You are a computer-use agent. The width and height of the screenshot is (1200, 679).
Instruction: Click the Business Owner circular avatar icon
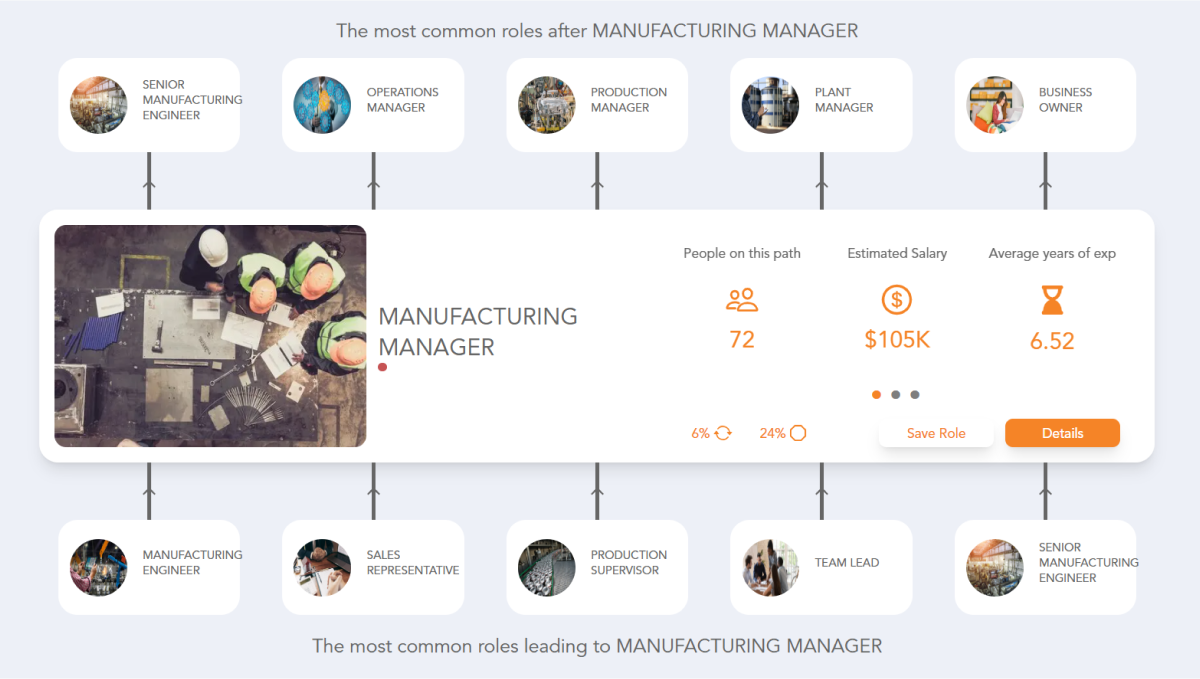pyautogui.click(x=995, y=104)
